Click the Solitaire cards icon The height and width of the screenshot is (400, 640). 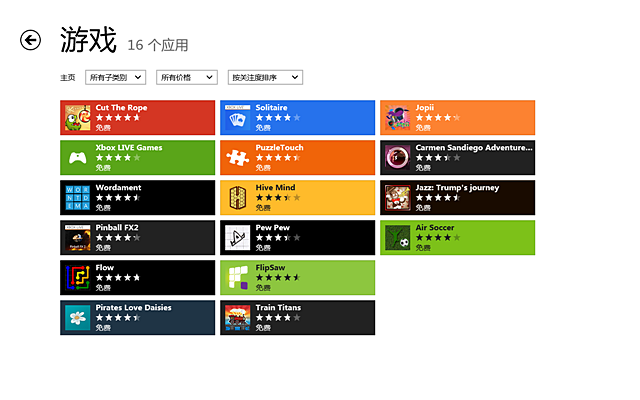click(x=238, y=118)
